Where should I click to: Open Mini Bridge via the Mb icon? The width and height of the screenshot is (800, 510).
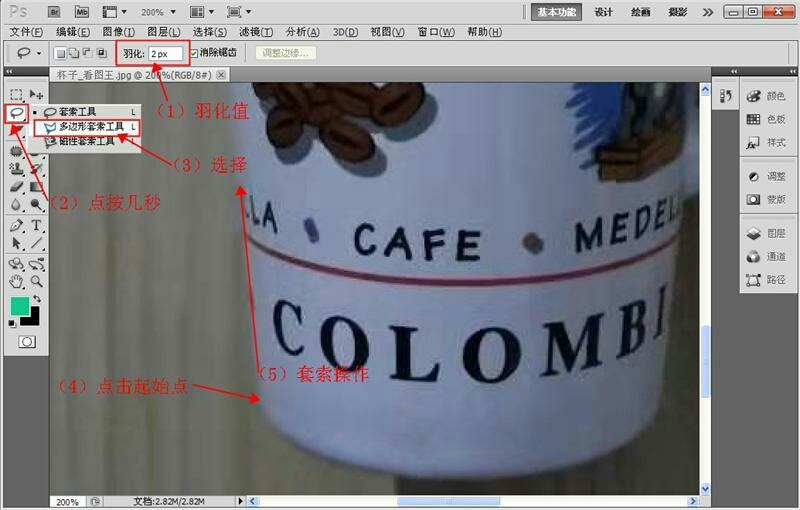(x=81, y=12)
